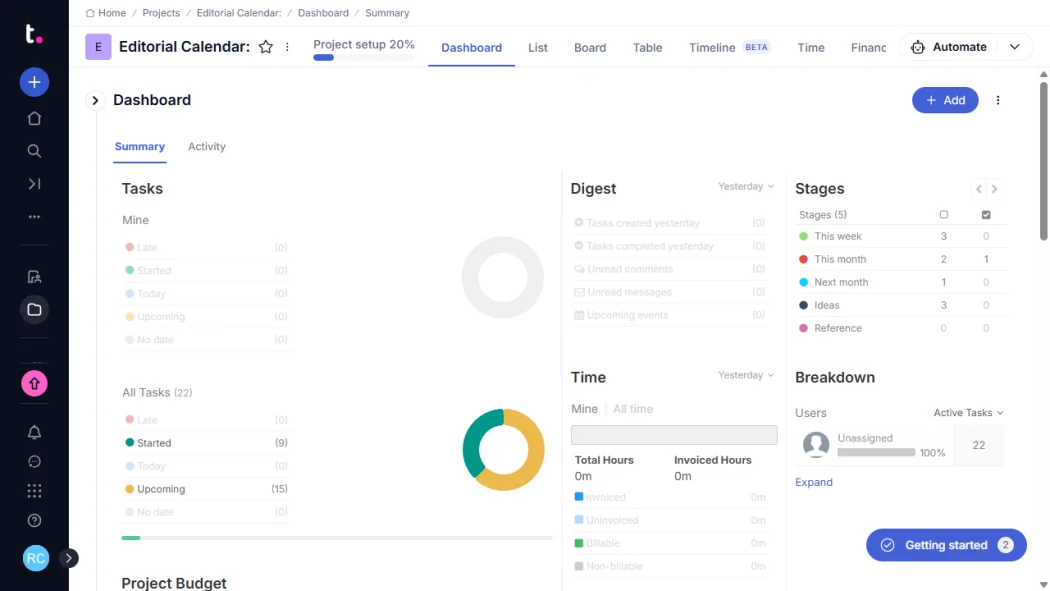Open the List project tab
1050x591 pixels.
pos(538,48)
